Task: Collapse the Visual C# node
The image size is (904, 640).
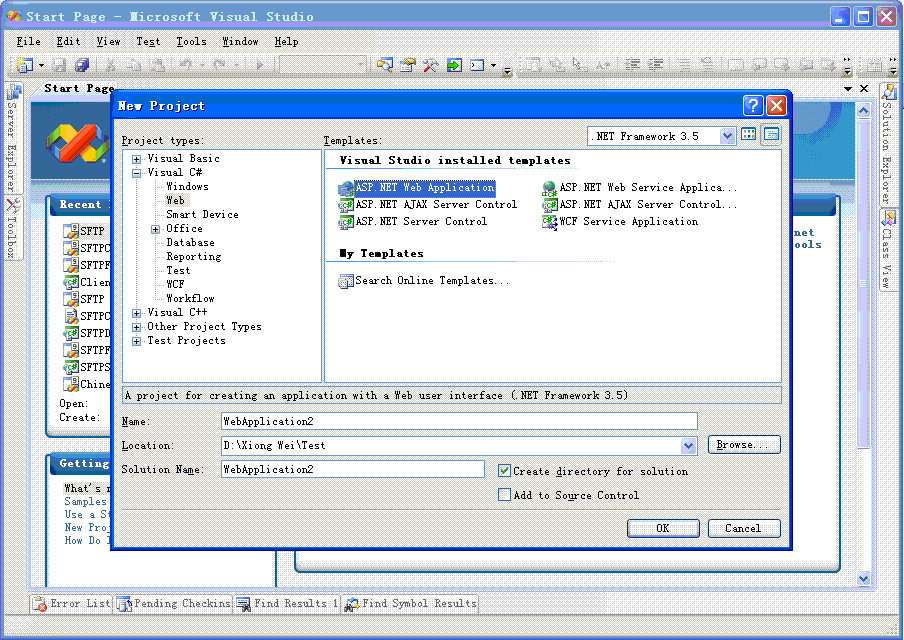Action: [136, 173]
